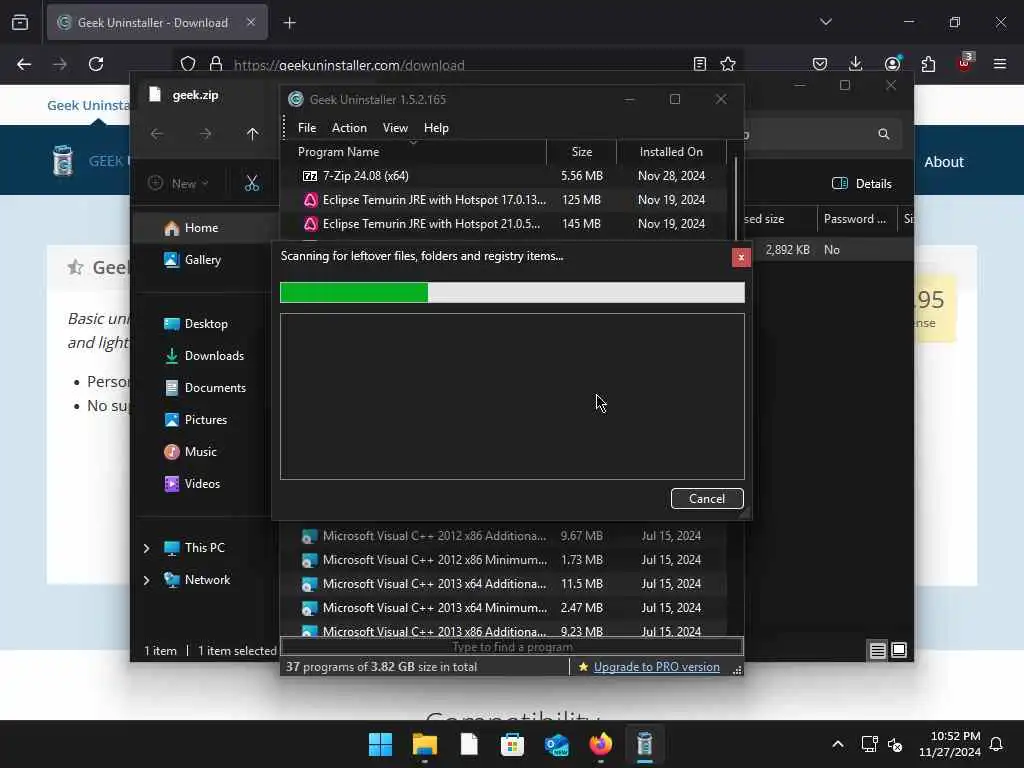Viewport: 1024px width, 768px height.
Task: Open Firefox extensions puzzle icon
Action: tap(928, 64)
